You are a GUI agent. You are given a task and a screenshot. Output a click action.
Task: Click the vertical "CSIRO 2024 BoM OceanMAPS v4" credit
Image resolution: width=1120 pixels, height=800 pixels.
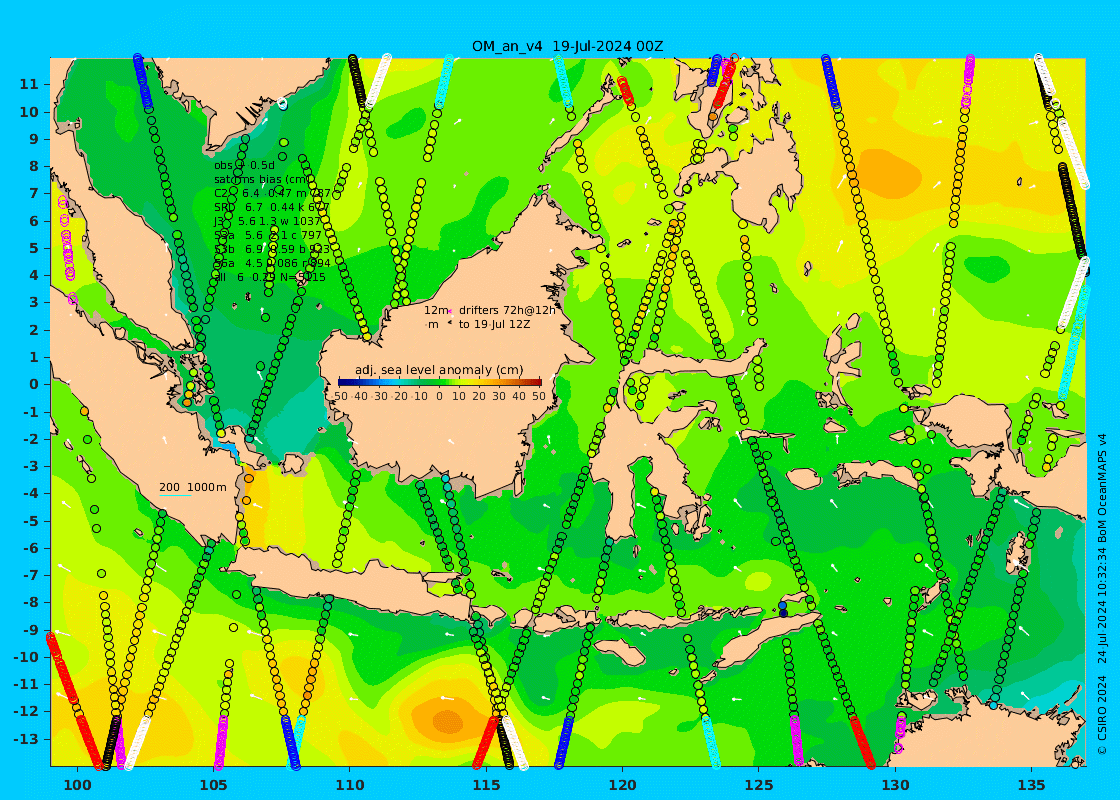(1102, 594)
